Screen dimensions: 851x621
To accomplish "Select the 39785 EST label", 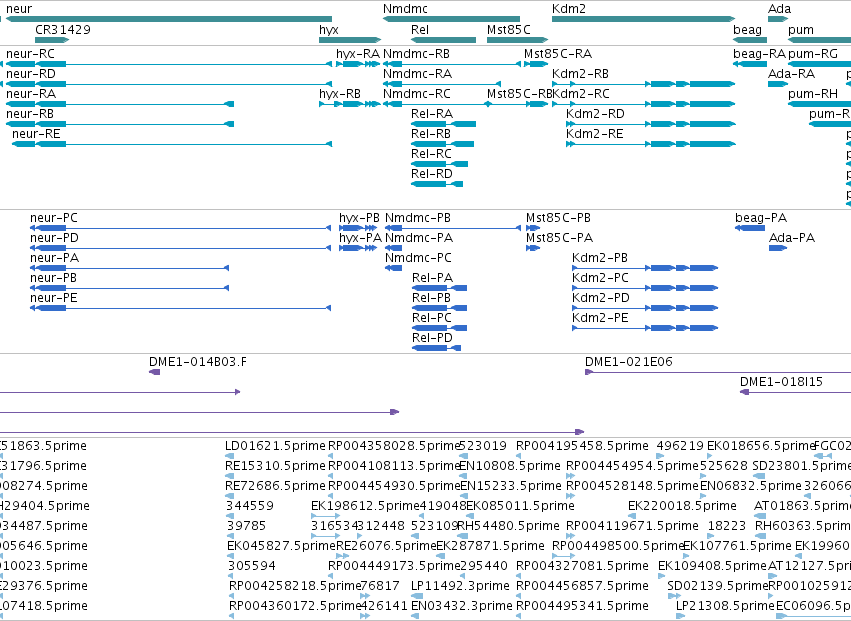I will pyautogui.click(x=246, y=526).
